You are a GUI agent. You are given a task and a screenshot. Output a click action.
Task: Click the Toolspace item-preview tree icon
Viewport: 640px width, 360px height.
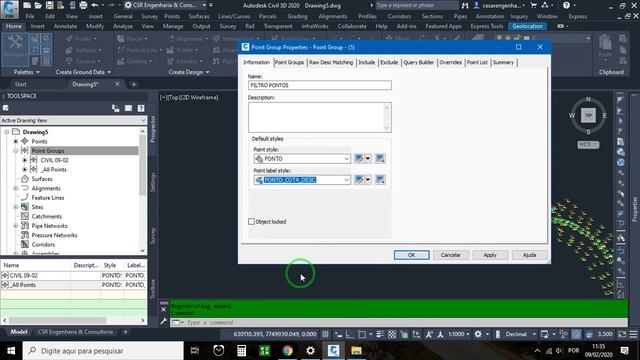(x=116, y=108)
